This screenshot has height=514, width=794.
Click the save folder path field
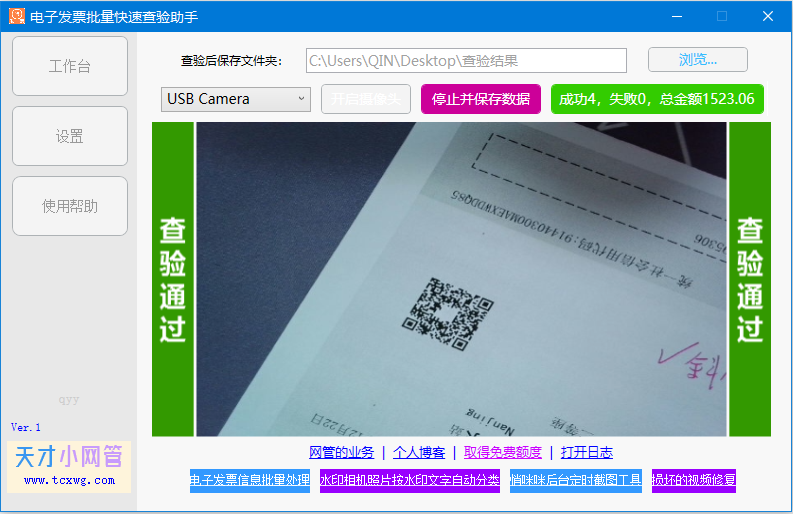[x=466, y=61]
